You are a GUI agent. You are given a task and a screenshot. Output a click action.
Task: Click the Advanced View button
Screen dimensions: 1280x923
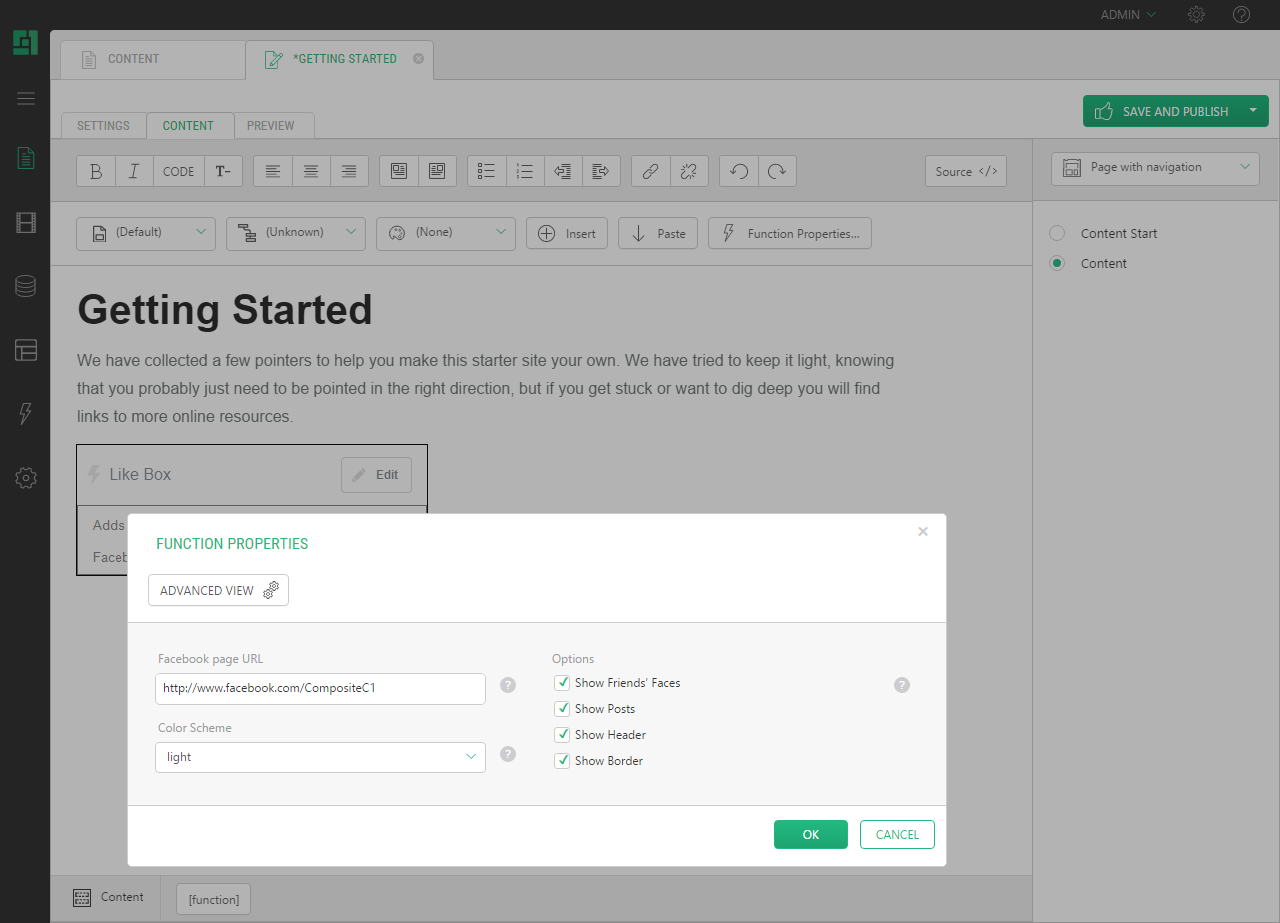coord(218,590)
